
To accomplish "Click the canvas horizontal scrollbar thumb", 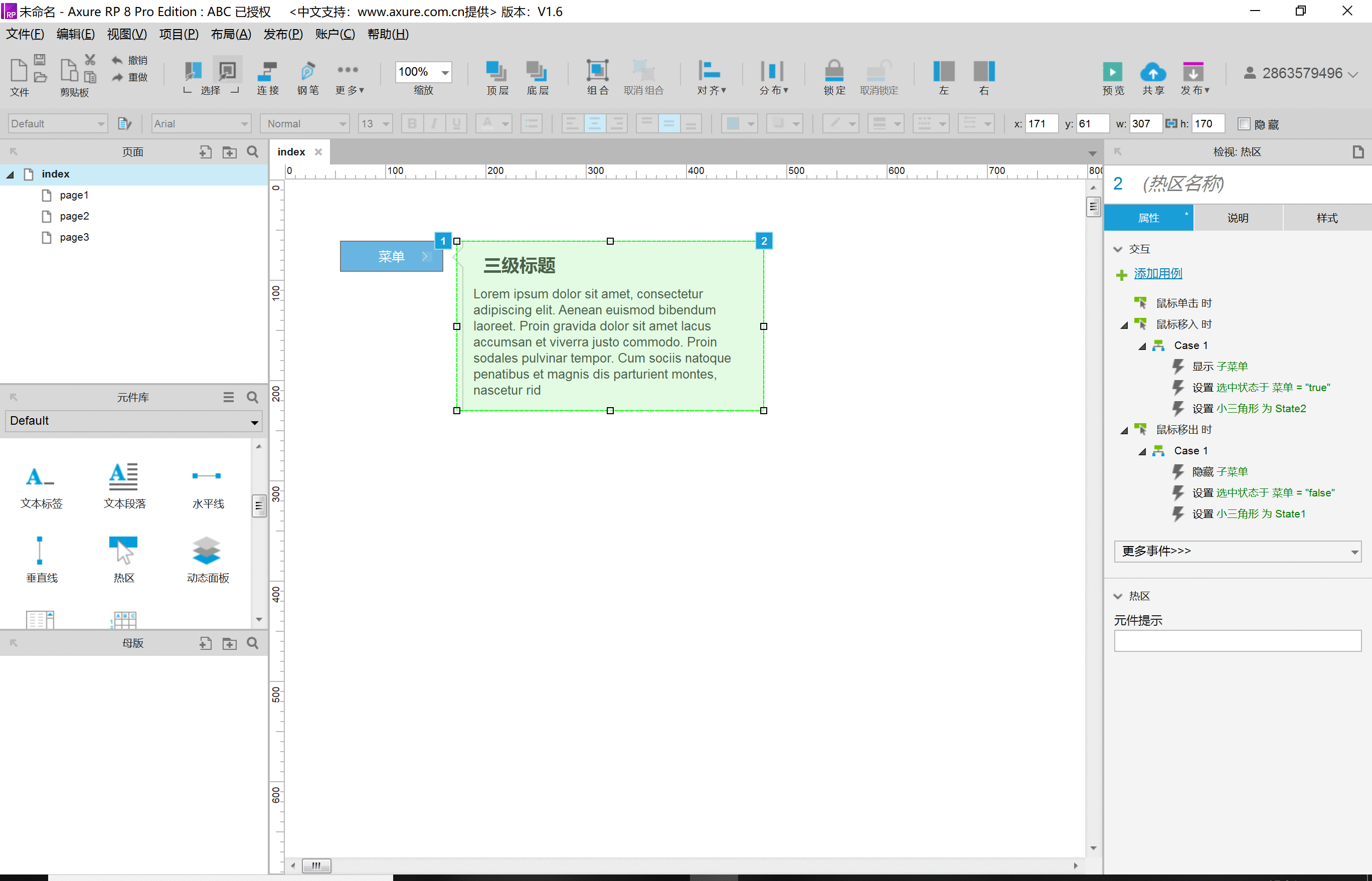I will coord(316,865).
